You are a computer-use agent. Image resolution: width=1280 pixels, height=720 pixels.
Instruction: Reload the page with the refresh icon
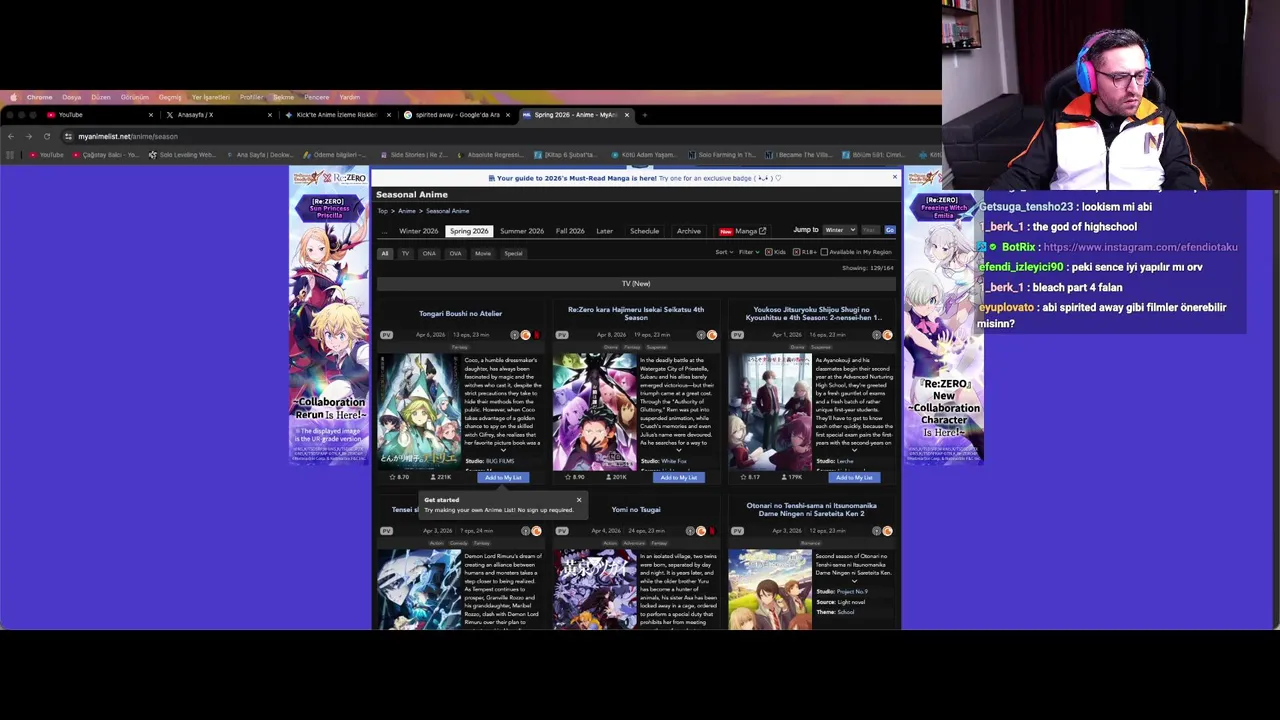click(x=46, y=136)
